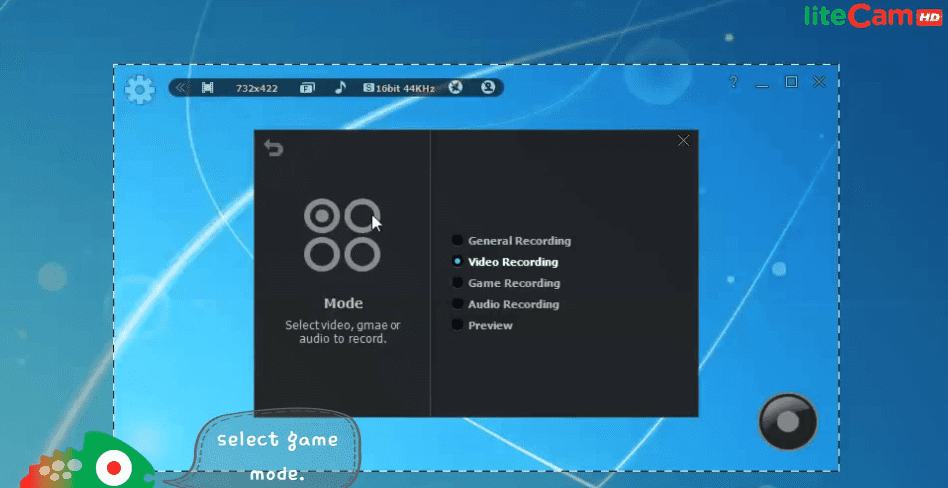Click the webcam user icon
The width and height of the screenshot is (948, 488).
point(488,88)
